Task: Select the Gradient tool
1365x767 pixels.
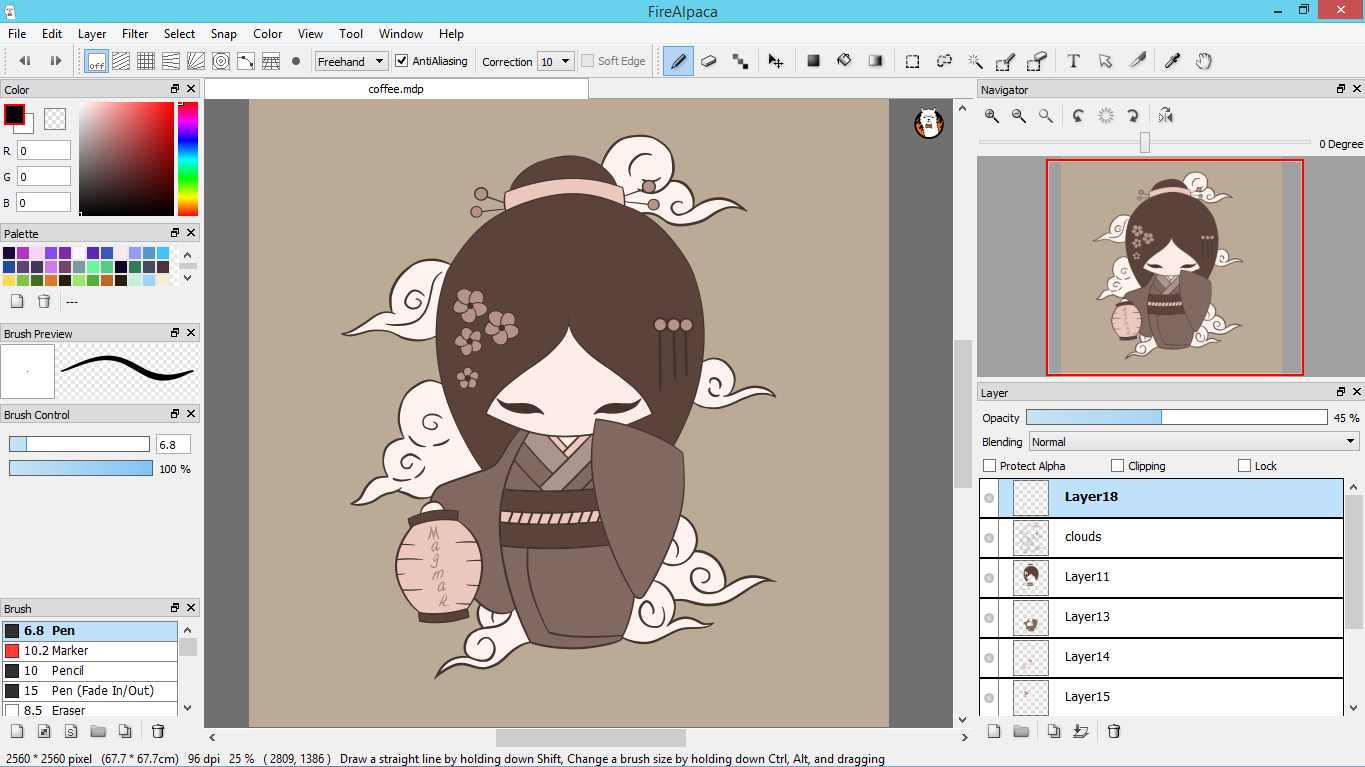Action: click(x=876, y=61)
